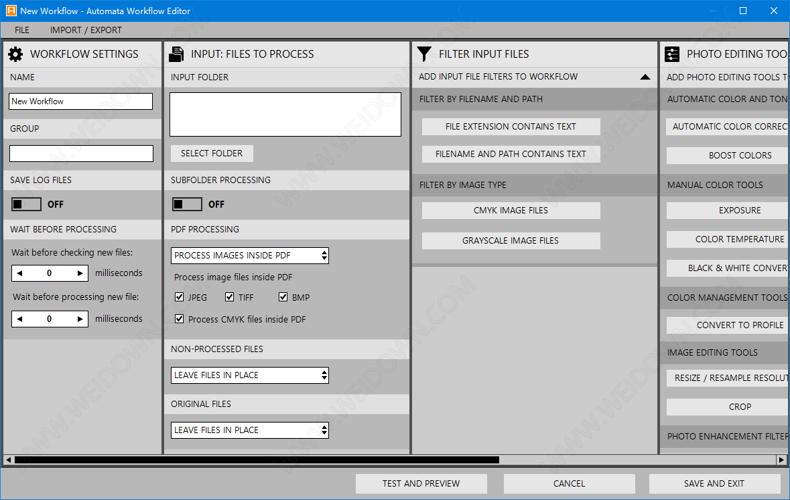This screenshot has width=790, height=500.
Task: Add File Extension Contains Text filter
Action: (x=511, y=127)
